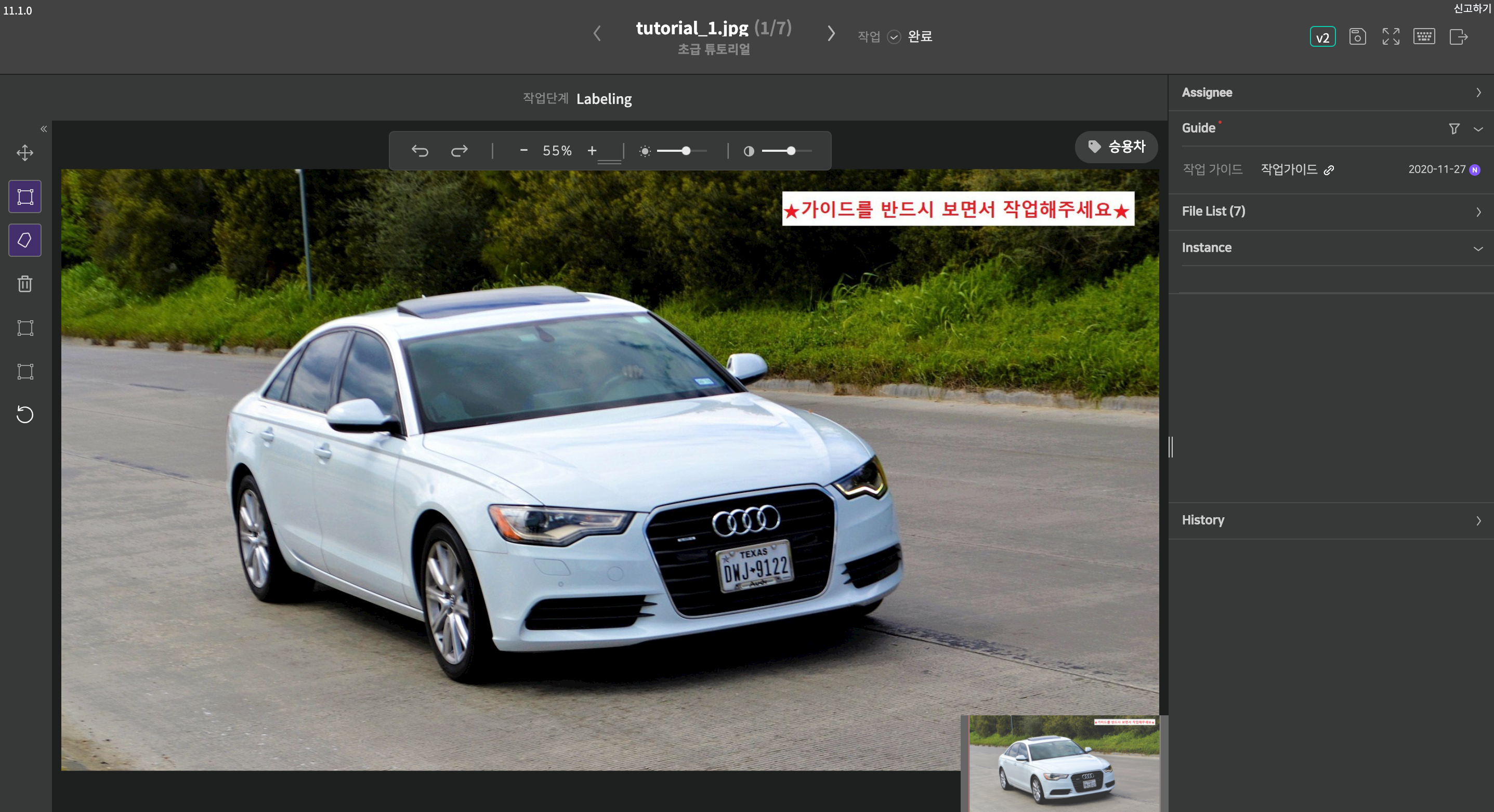Adjust the brightness slider handle
Image resolution: width=1494 pixels, height=812 pixels.
point(686,151)
